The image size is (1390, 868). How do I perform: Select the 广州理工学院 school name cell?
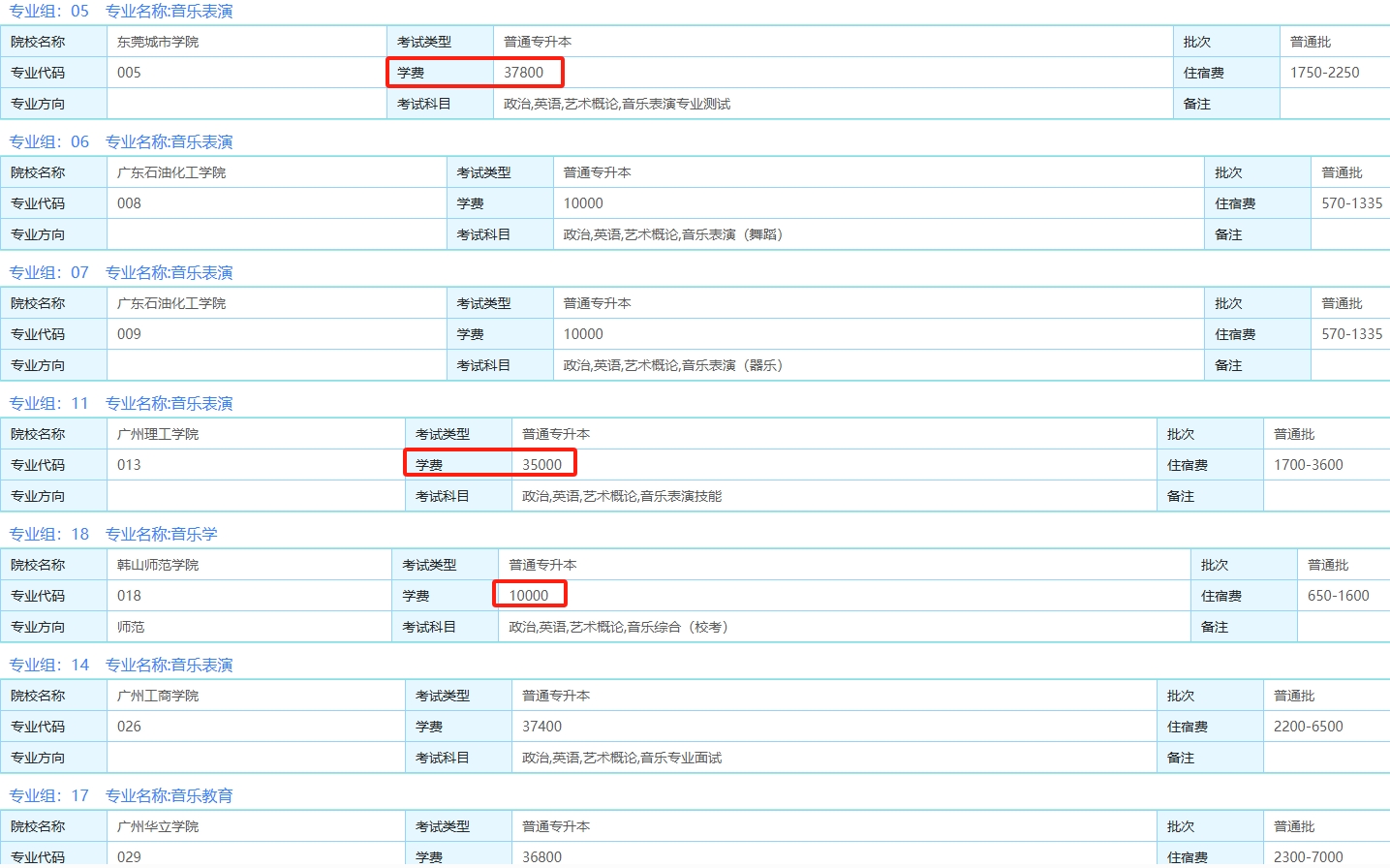click(x=158, y=434)
